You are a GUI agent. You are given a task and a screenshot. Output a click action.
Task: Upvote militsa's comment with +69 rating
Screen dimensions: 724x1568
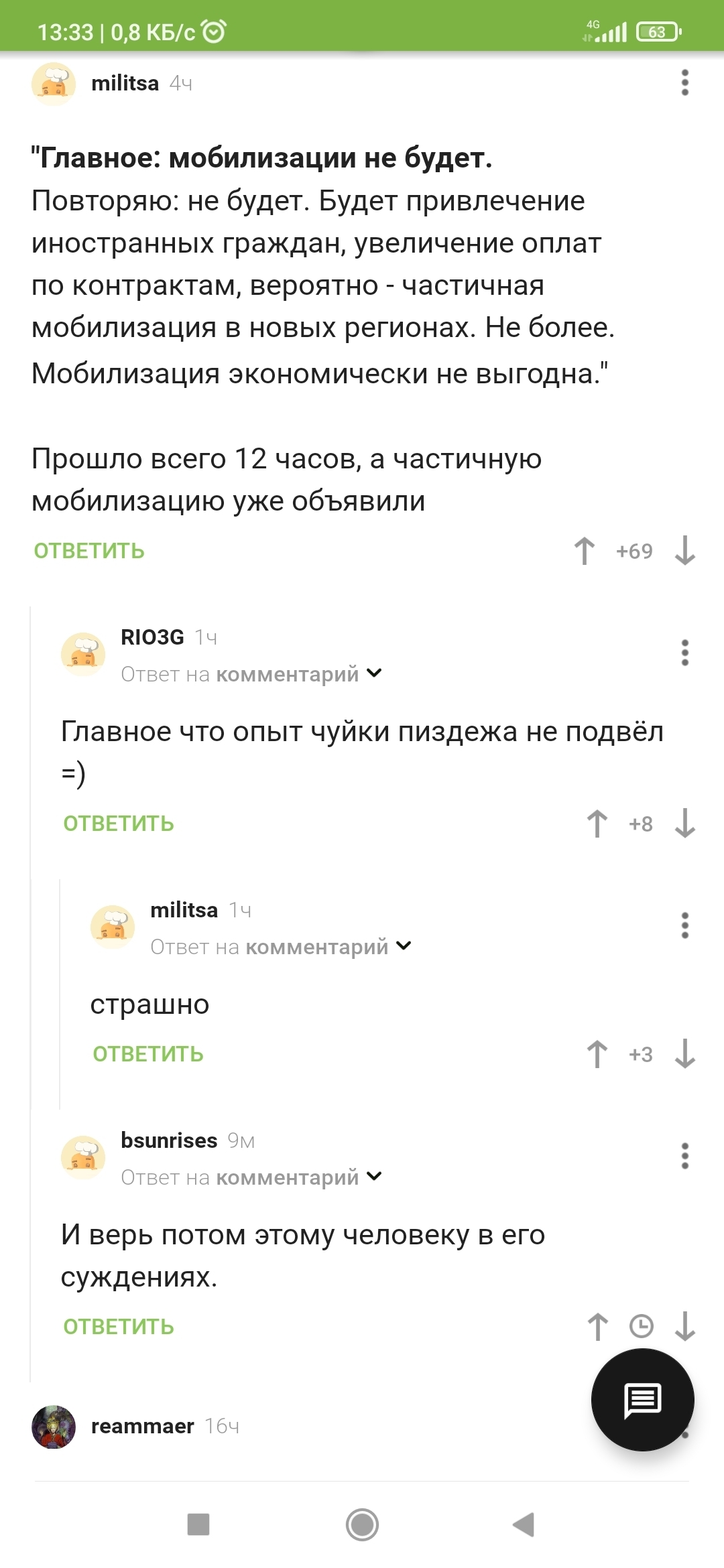pos(585,551)
